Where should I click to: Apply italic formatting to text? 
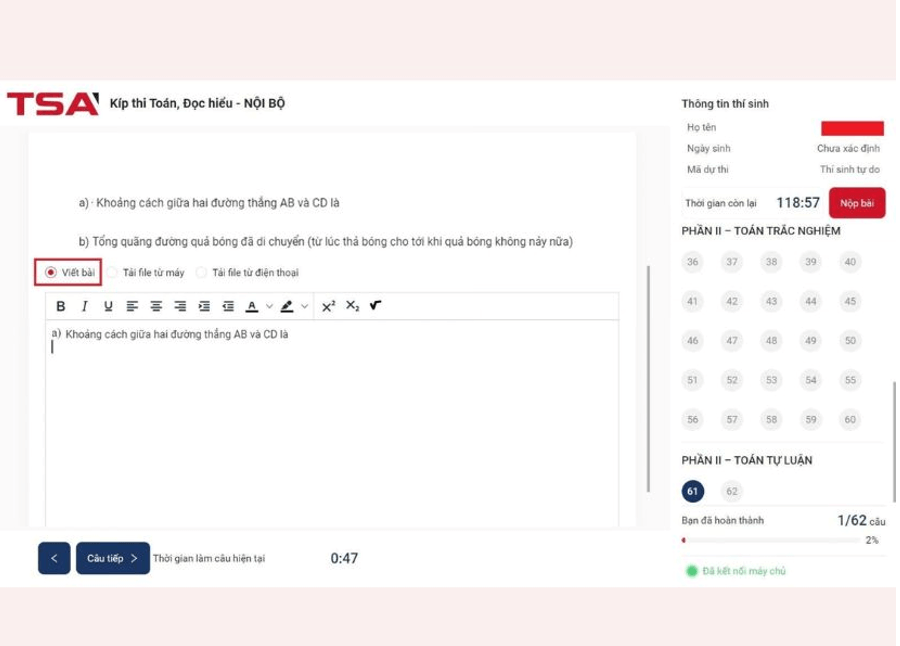[x=85, y=307]
